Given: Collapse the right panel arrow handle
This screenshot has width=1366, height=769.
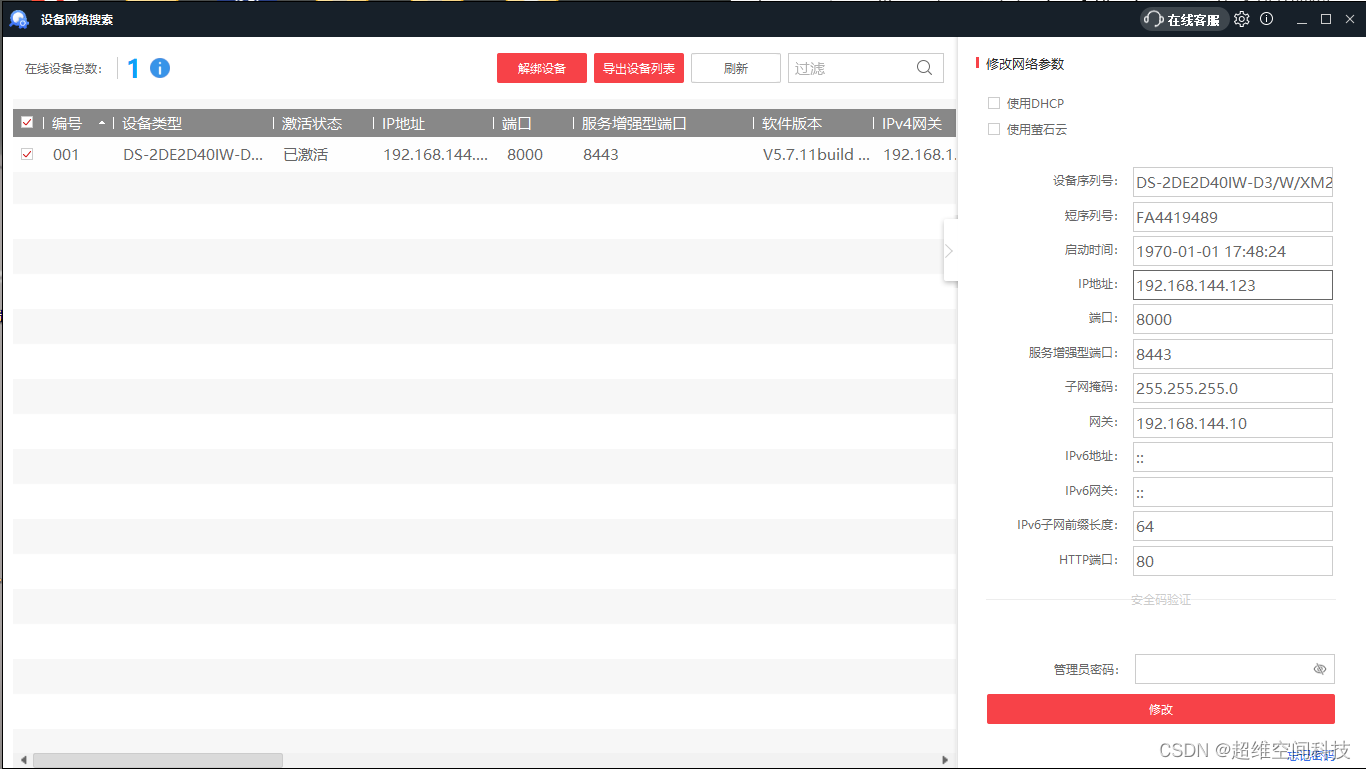Looking at the screenshot, I should pyautogui.click(x=950, y=251).
